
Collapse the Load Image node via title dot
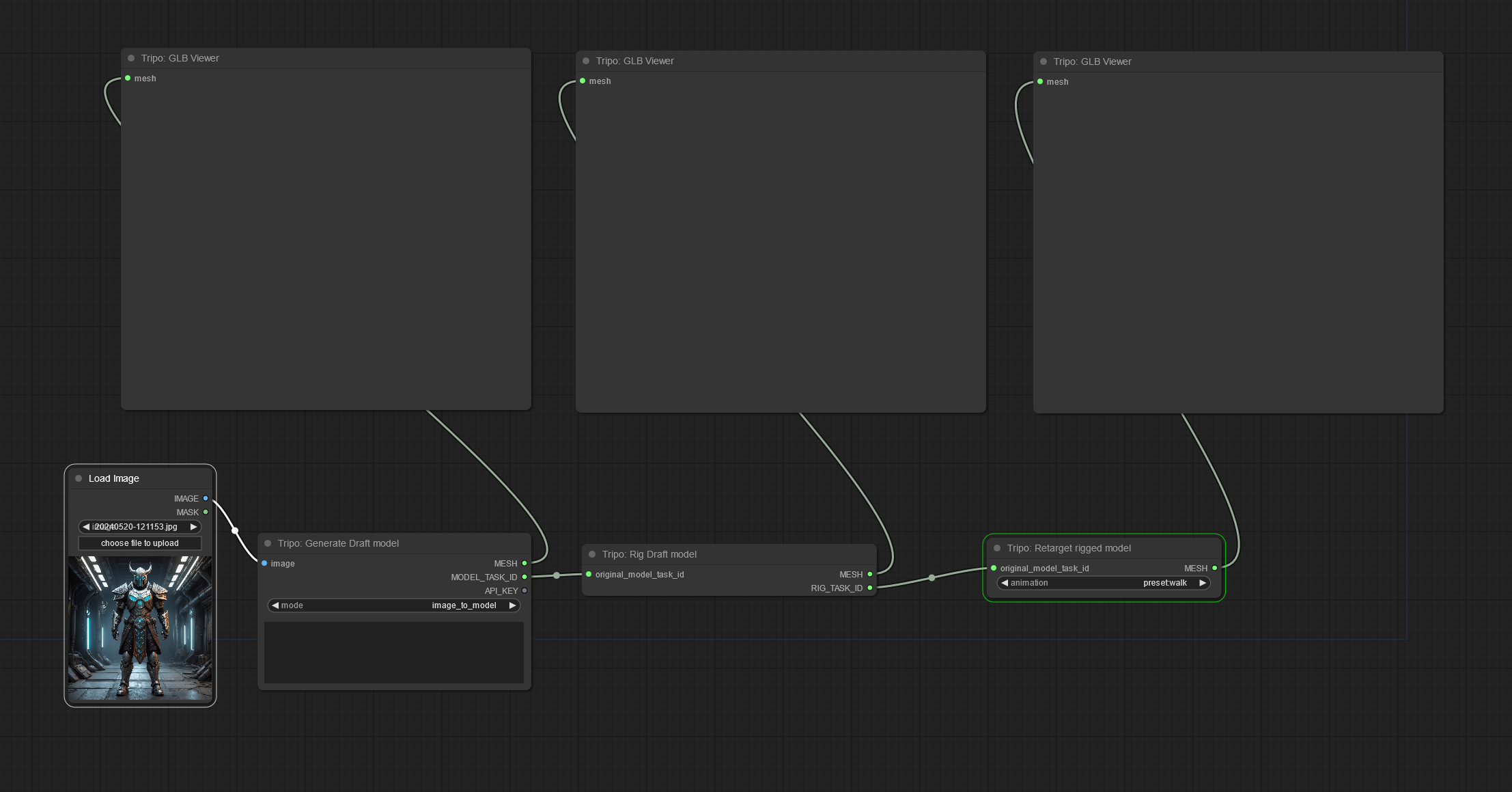point(79,478)
